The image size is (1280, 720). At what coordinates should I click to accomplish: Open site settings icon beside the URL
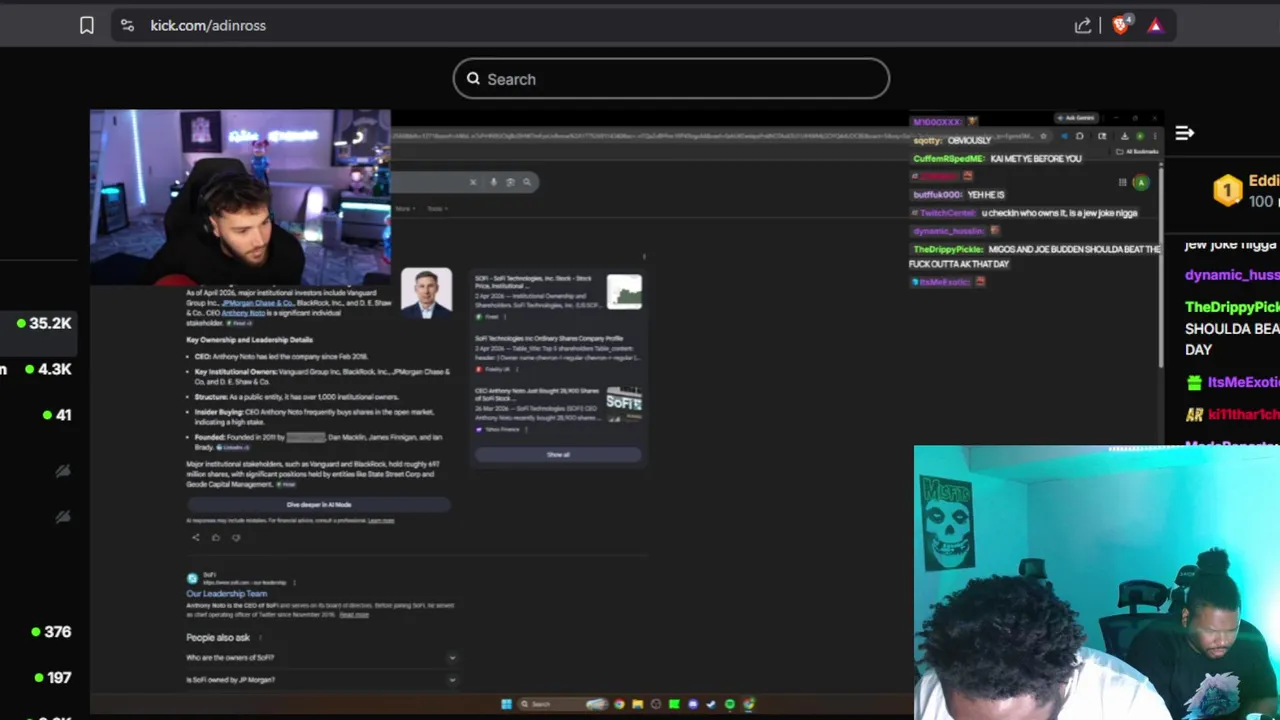coord(127,26)
